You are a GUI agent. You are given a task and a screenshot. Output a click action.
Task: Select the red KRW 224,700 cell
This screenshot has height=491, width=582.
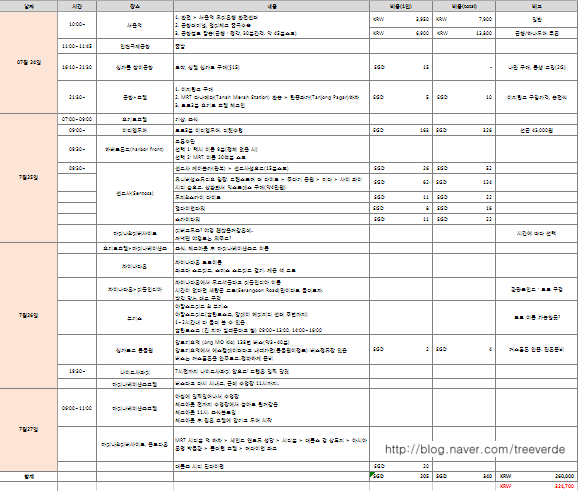pyautogui.click(x=537, y=486)
